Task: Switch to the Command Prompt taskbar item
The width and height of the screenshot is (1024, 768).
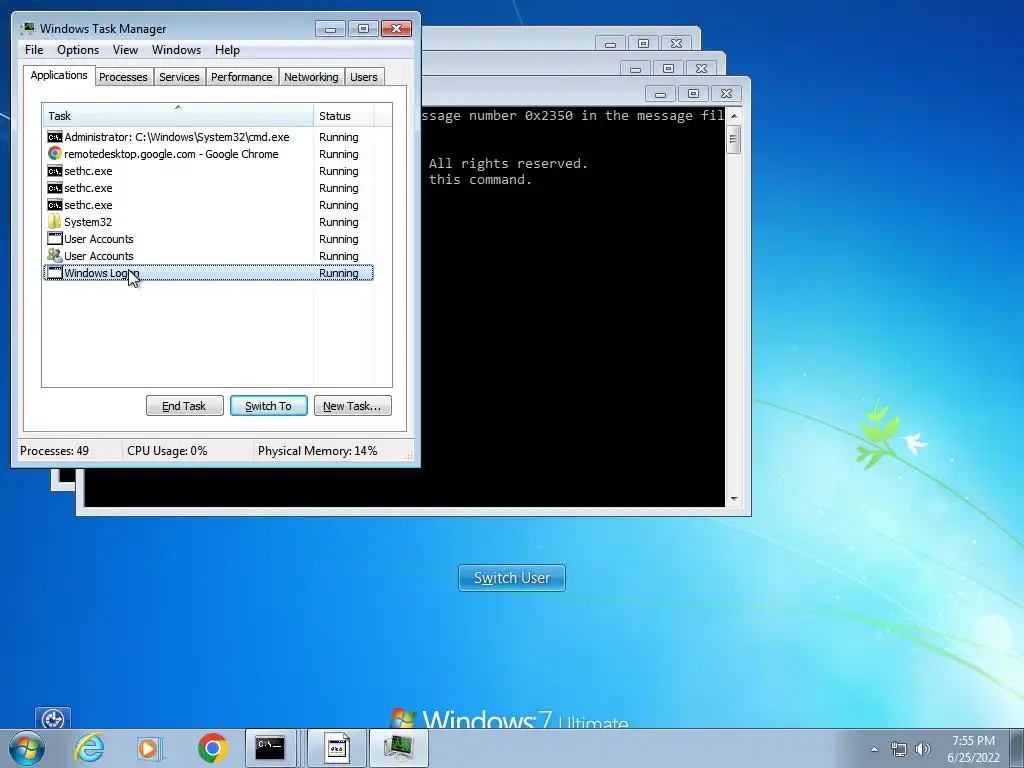Action: (271, 748)
